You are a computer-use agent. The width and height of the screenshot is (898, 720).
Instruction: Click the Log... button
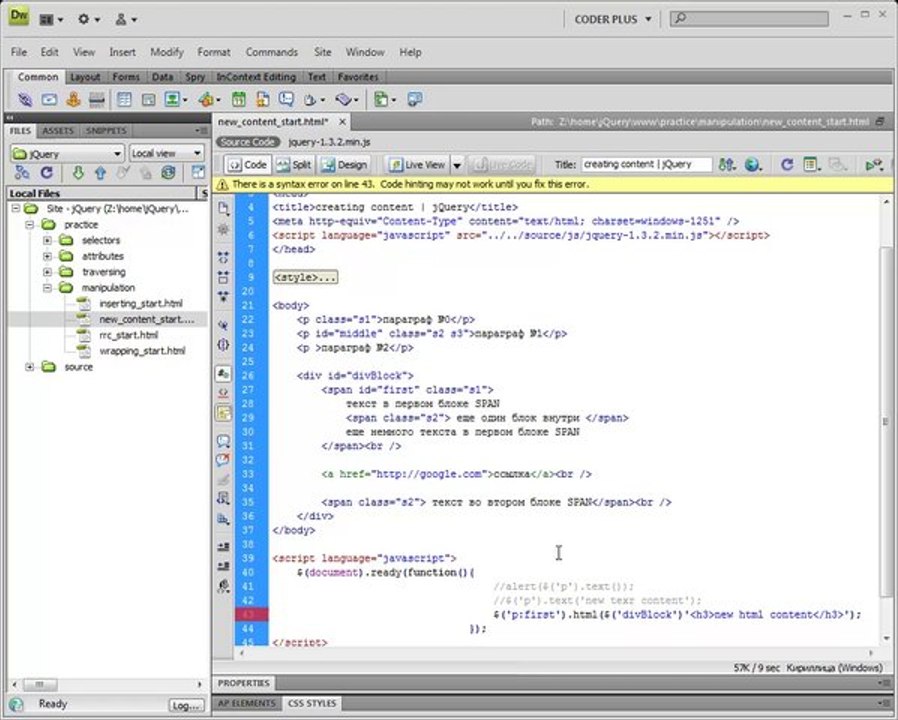[186, 706]
